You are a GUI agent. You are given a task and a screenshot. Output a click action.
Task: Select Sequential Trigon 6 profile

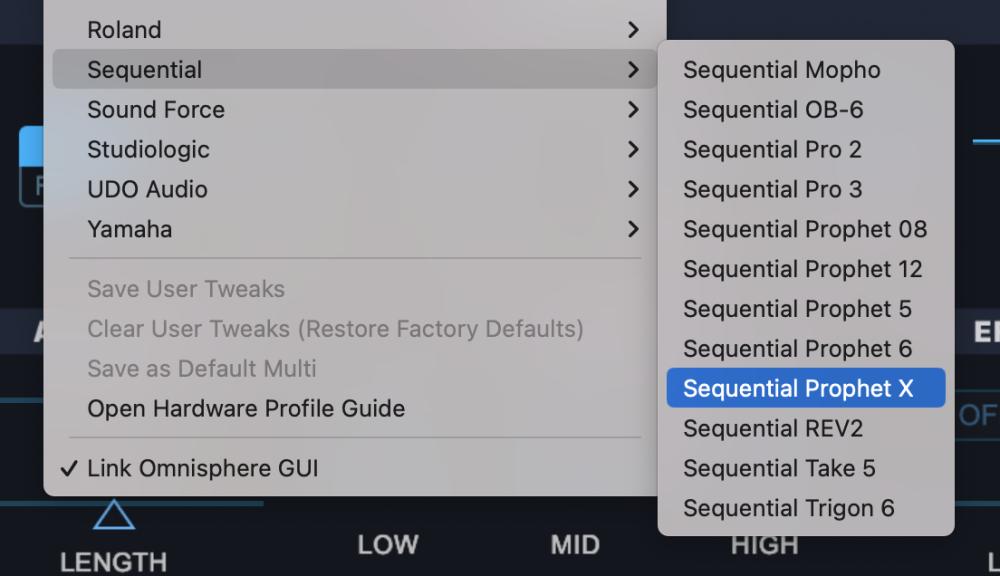pos(788,509)
